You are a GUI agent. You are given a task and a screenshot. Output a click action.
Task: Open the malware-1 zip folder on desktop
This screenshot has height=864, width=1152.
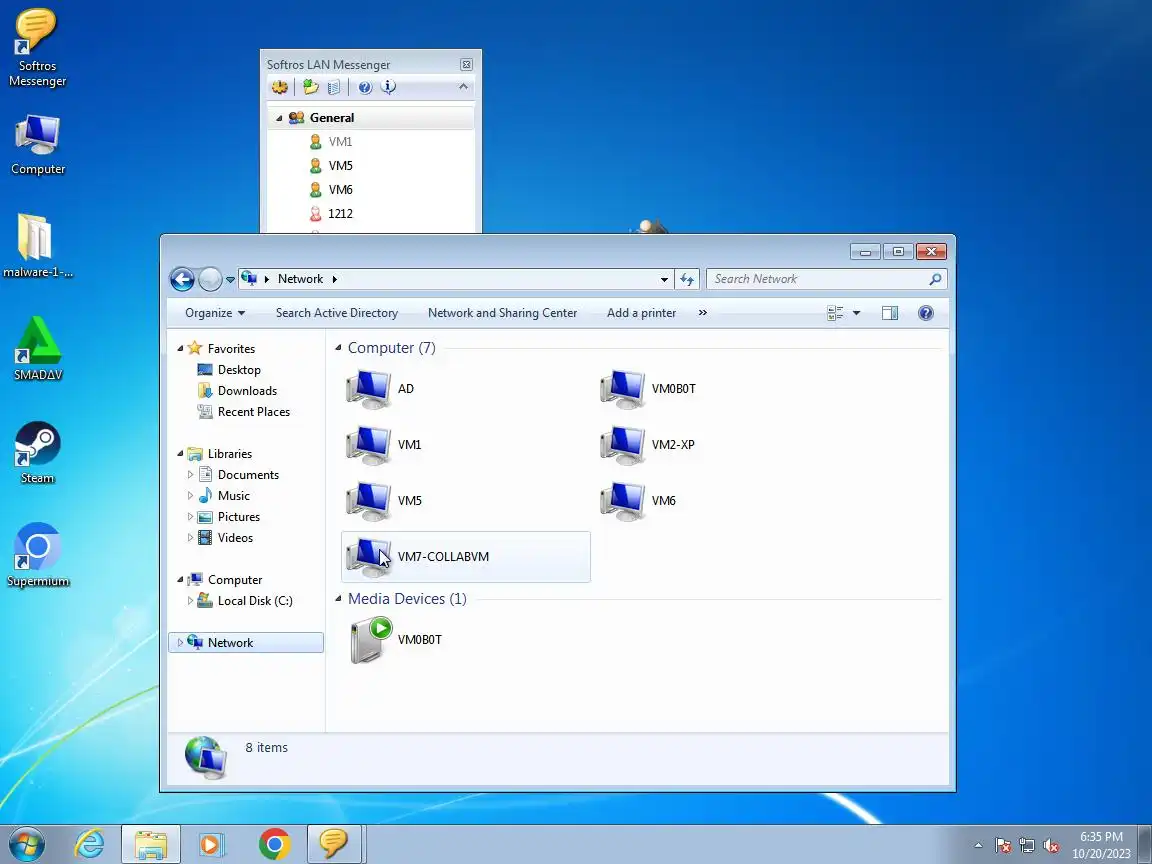37,246
